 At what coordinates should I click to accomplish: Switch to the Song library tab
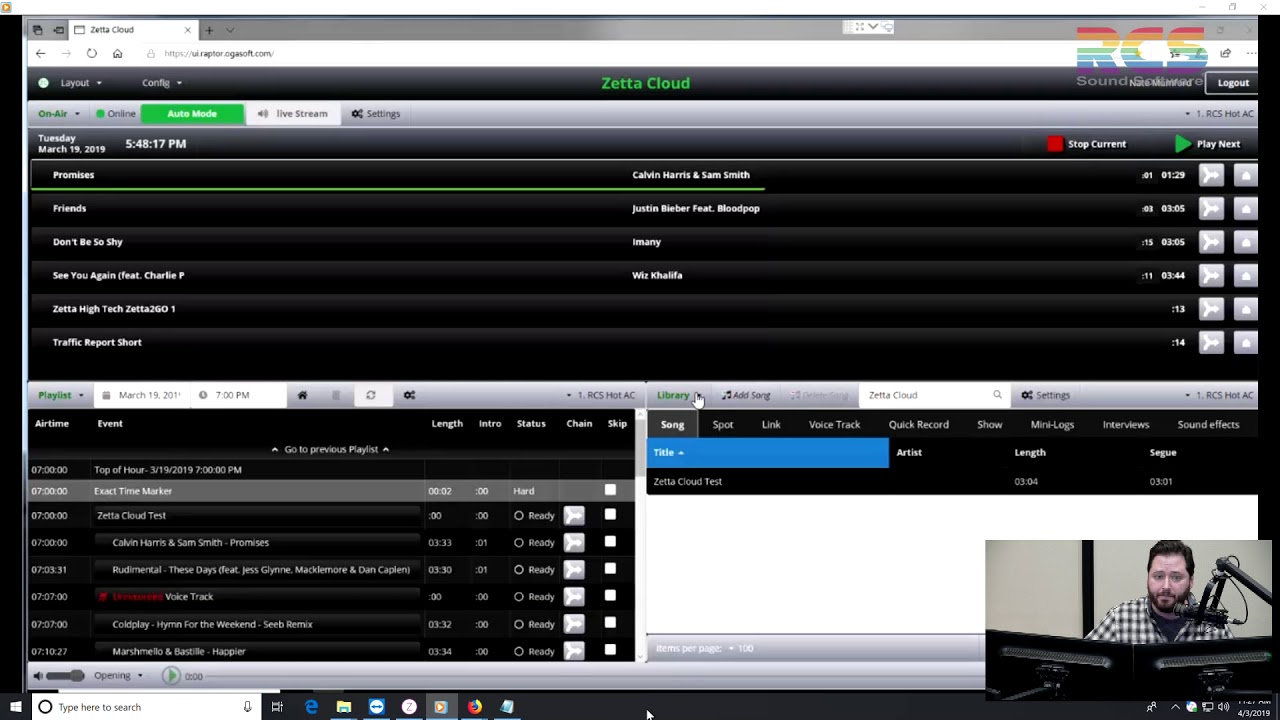672,425
